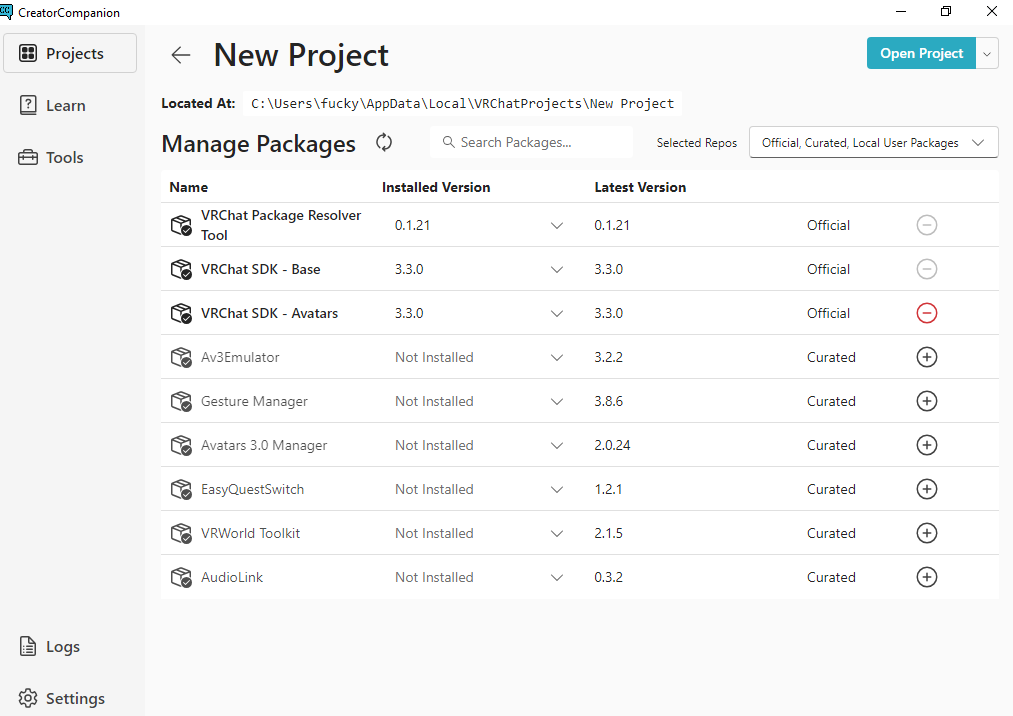Image resolution: width=1013 pixels, height=716 pixels.
Task: Add the EasyQuestSwitch package
Action: 926,489
